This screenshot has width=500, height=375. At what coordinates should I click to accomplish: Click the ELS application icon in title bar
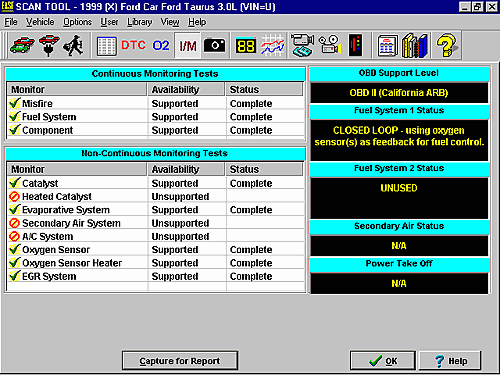coord(7,6)
